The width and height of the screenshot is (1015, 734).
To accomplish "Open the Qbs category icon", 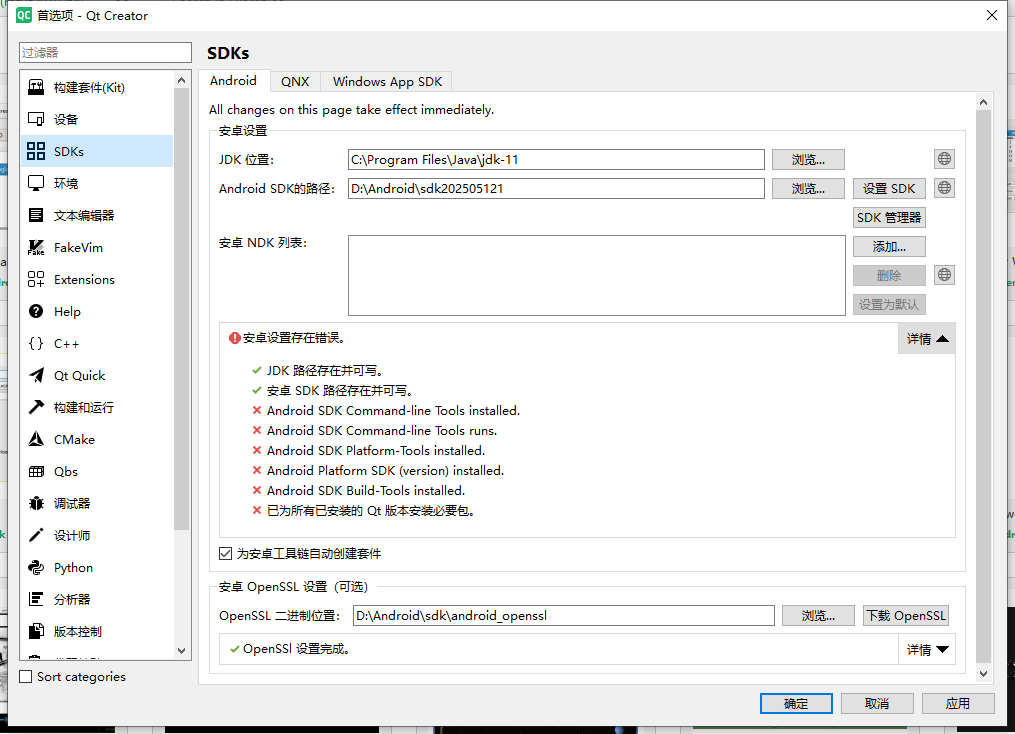I will (x=36, y=471).
